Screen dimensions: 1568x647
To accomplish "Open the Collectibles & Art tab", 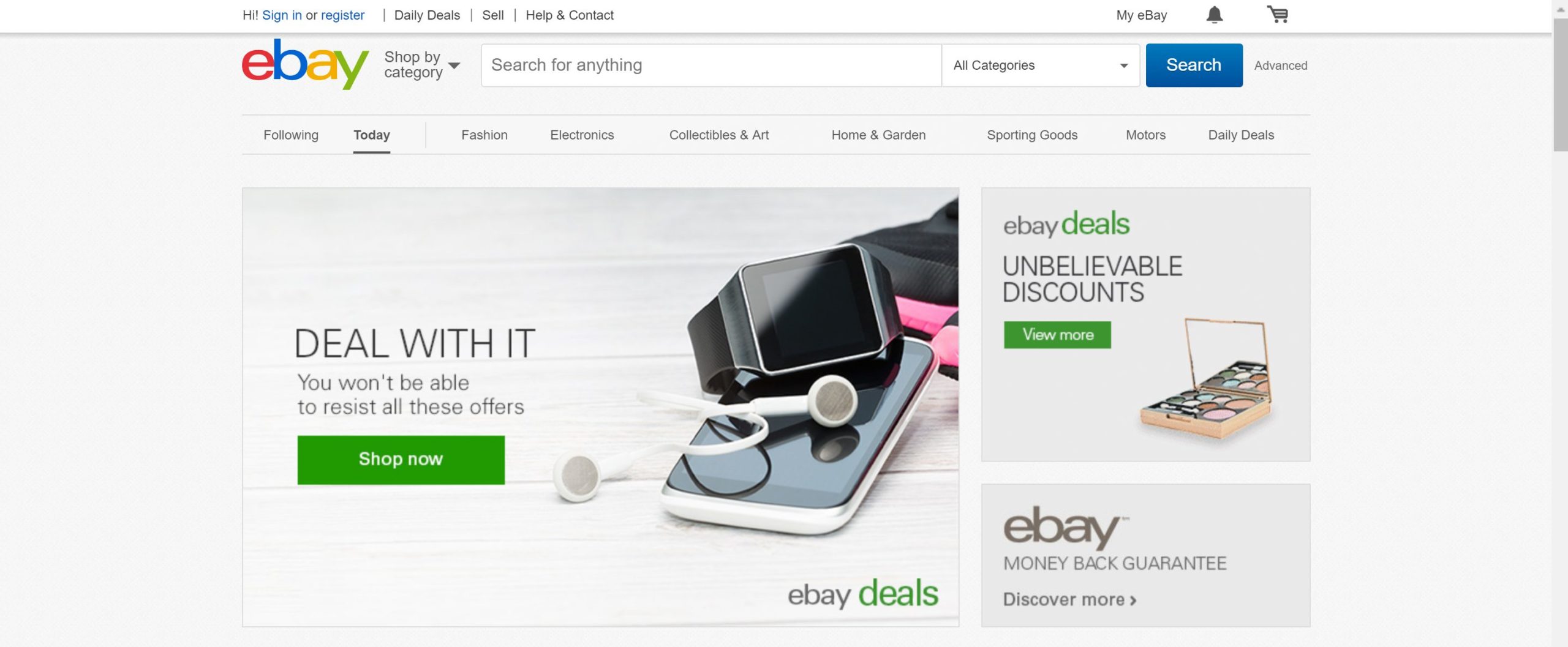I will tap(718, 135).
